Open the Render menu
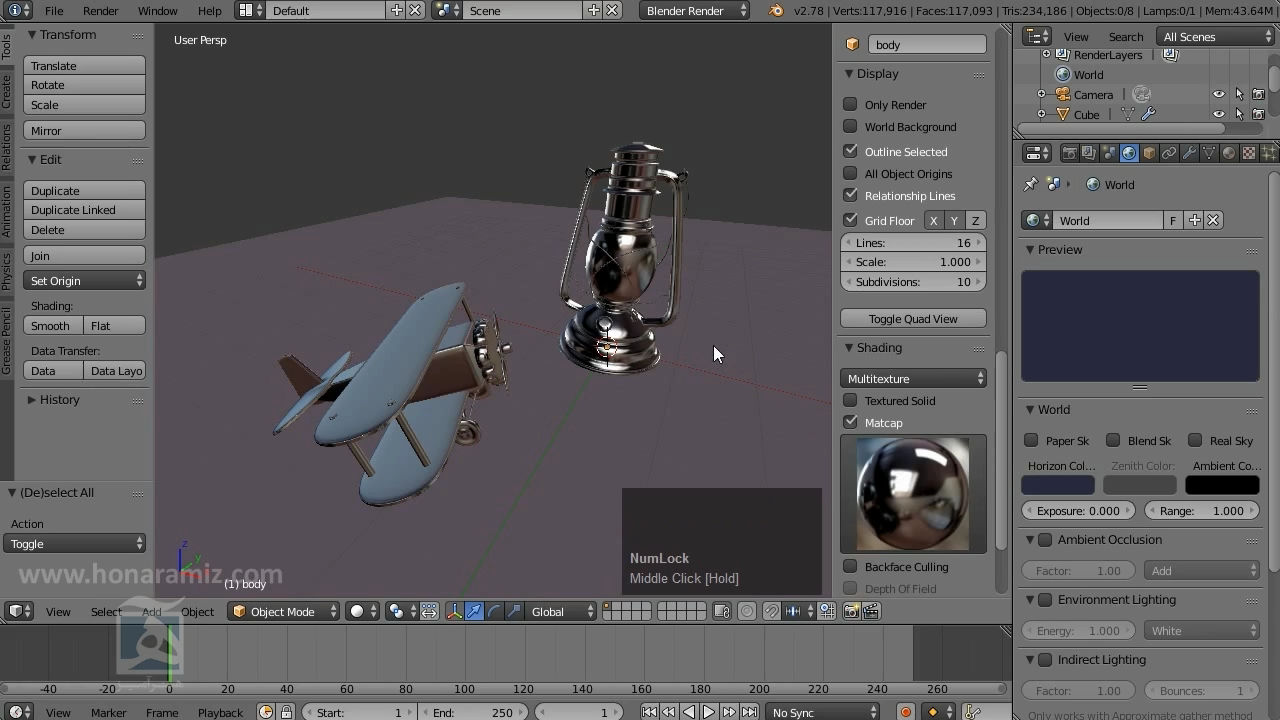This screenshot has width=1280, height=720. pos(100,10)
